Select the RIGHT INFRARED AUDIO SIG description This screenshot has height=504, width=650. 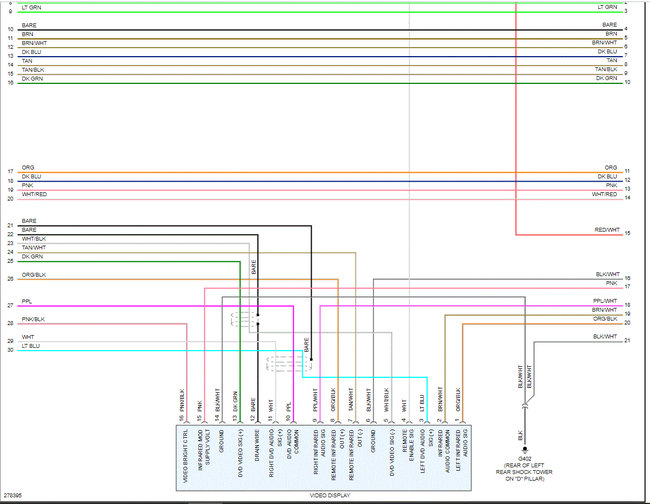coord(319,452)
